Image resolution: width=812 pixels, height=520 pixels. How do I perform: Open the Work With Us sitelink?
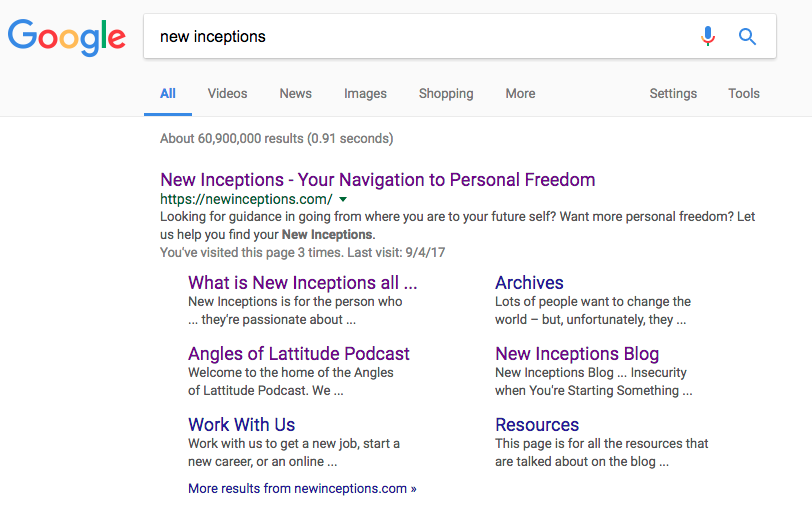click(241, 425)
